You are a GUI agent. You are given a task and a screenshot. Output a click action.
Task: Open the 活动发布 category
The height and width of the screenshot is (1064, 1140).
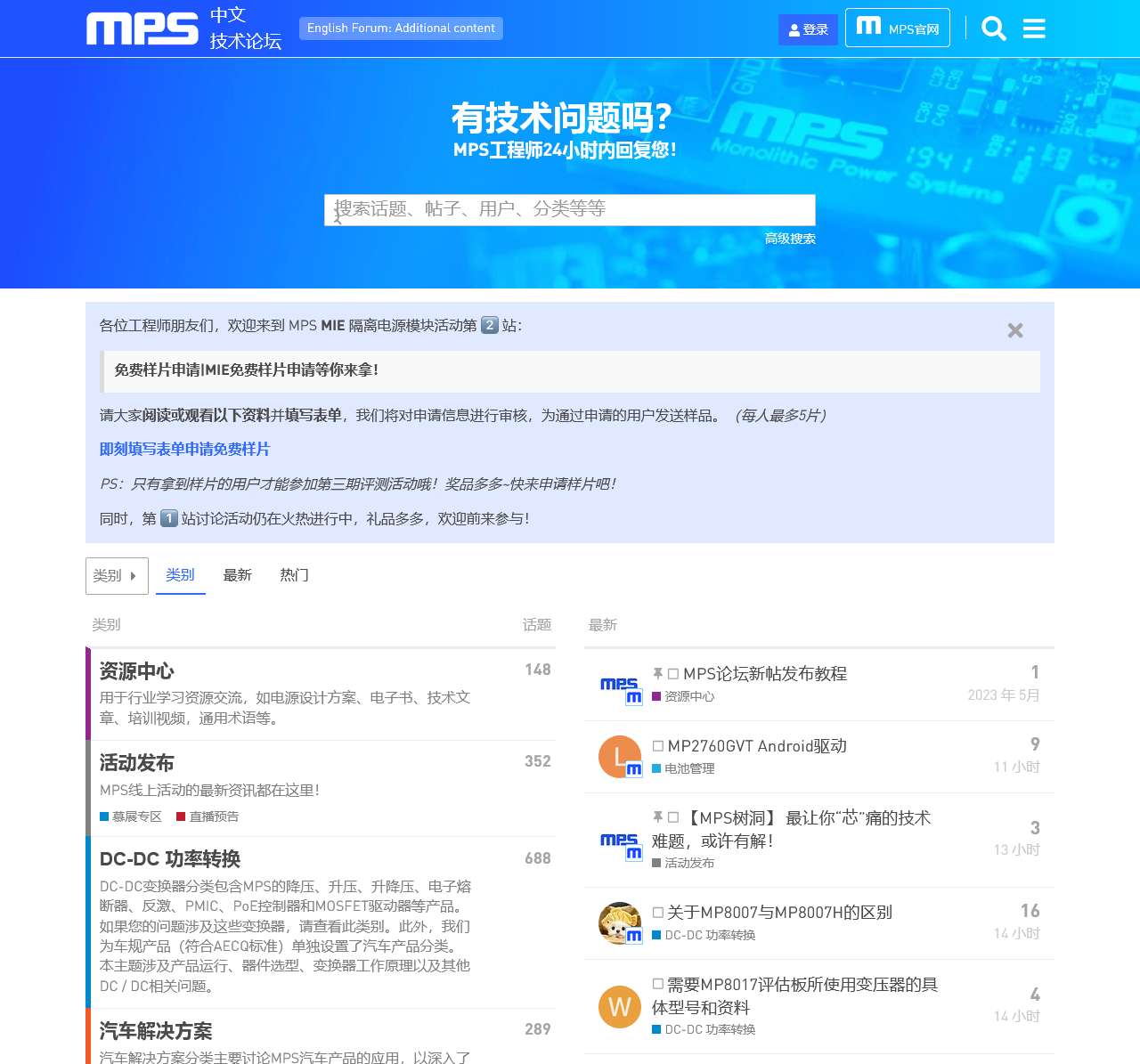[136, 763]
